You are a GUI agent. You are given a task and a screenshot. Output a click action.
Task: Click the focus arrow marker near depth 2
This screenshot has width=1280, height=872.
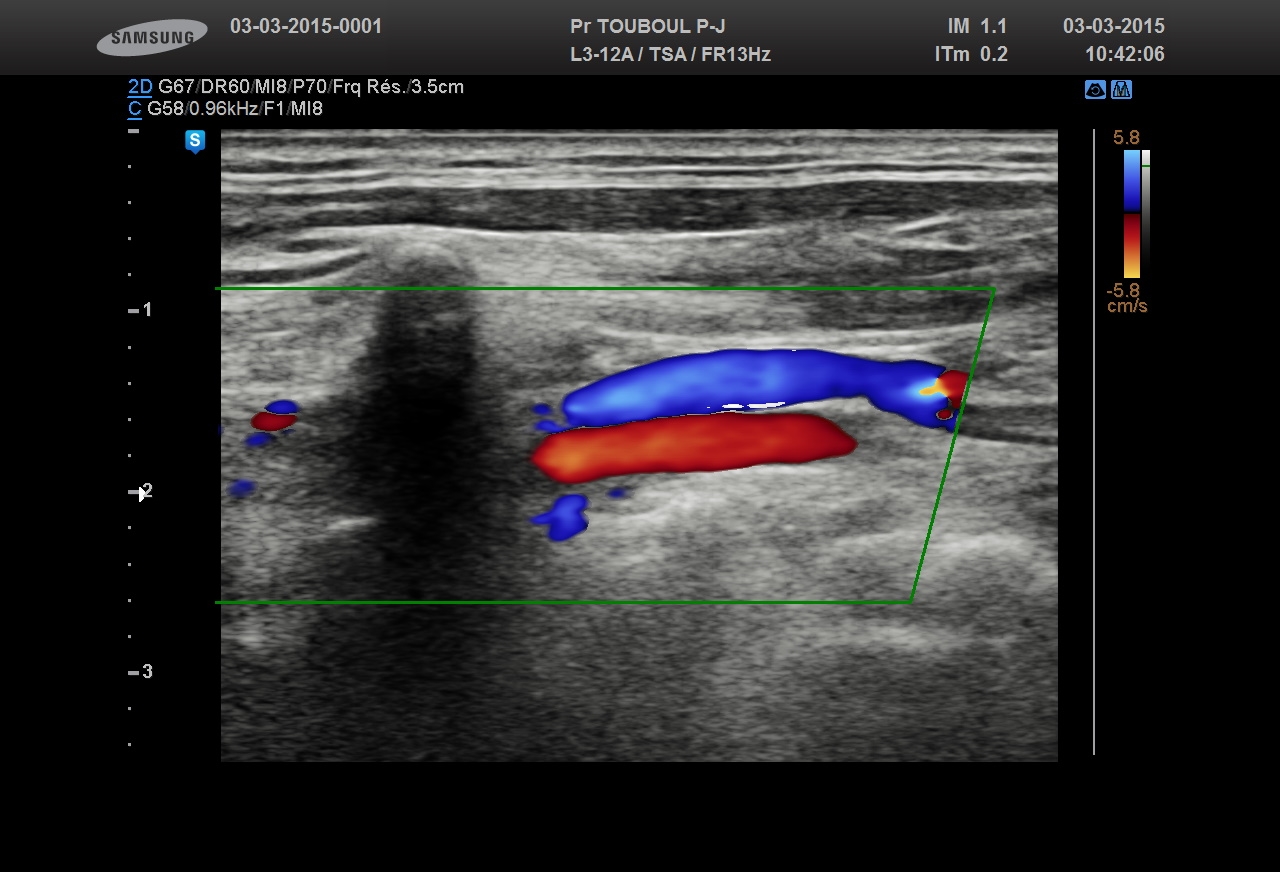point(139,493)
